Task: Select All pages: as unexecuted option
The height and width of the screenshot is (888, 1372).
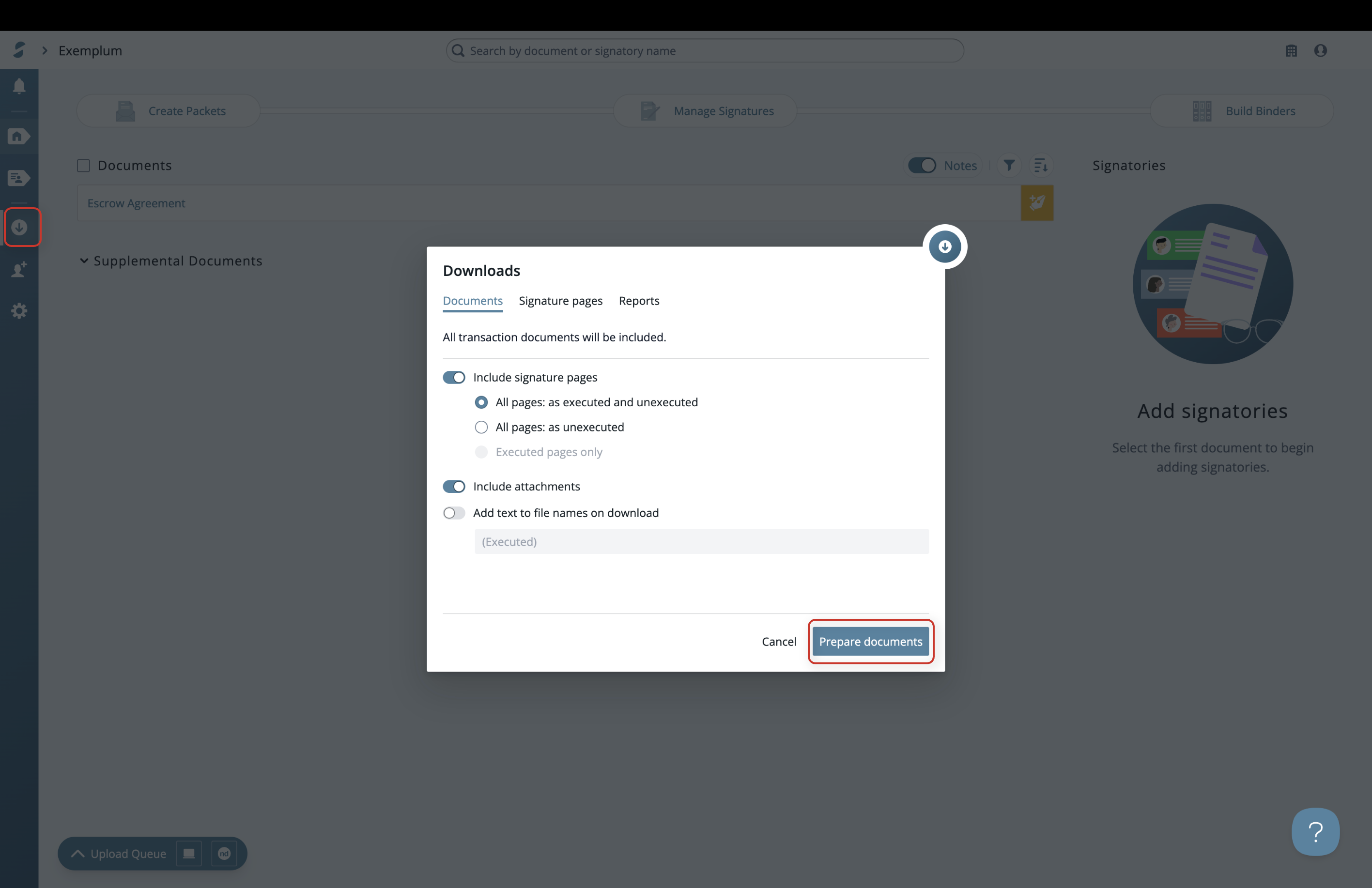Action: coord(481,427)
